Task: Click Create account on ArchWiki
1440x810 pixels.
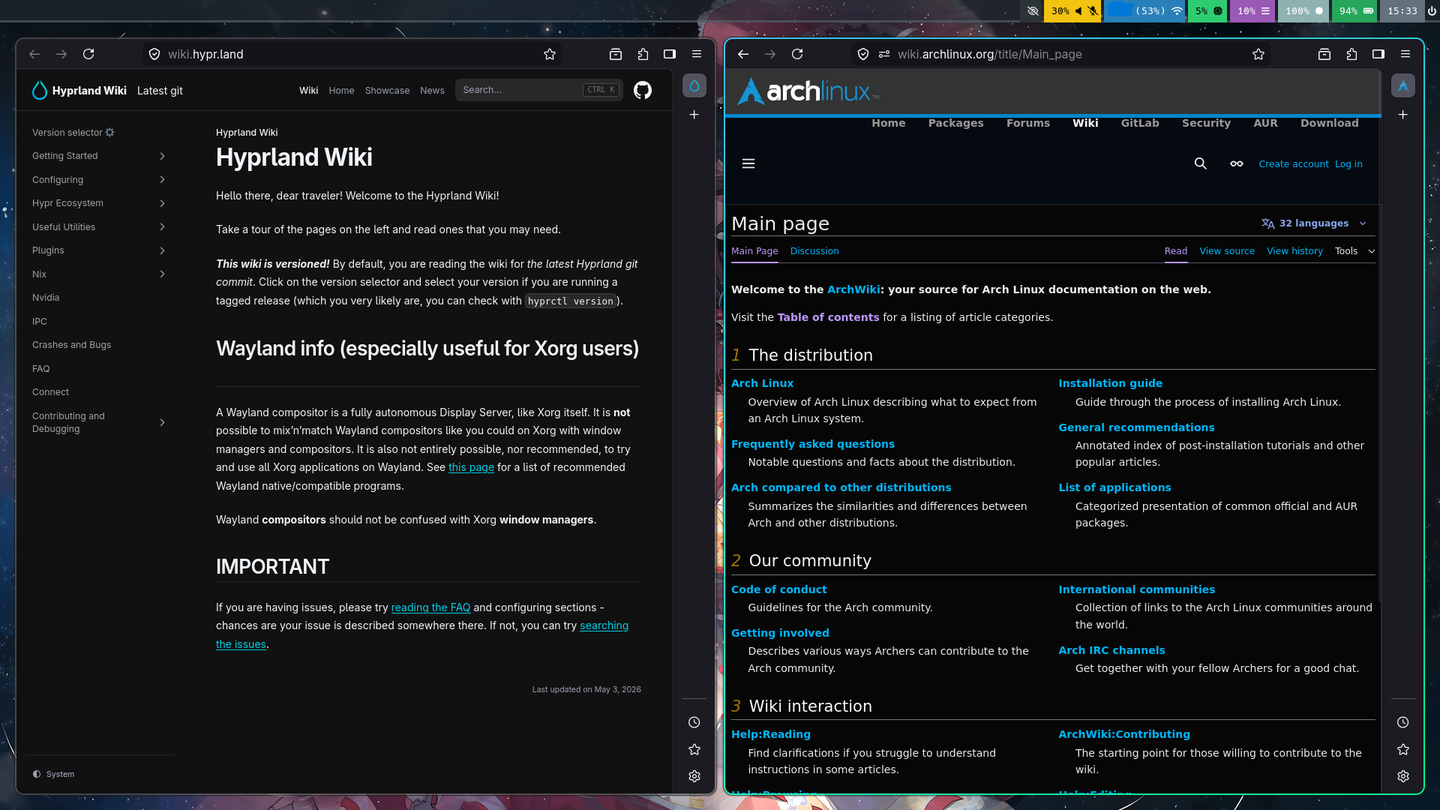Action: coord(1293,164)
